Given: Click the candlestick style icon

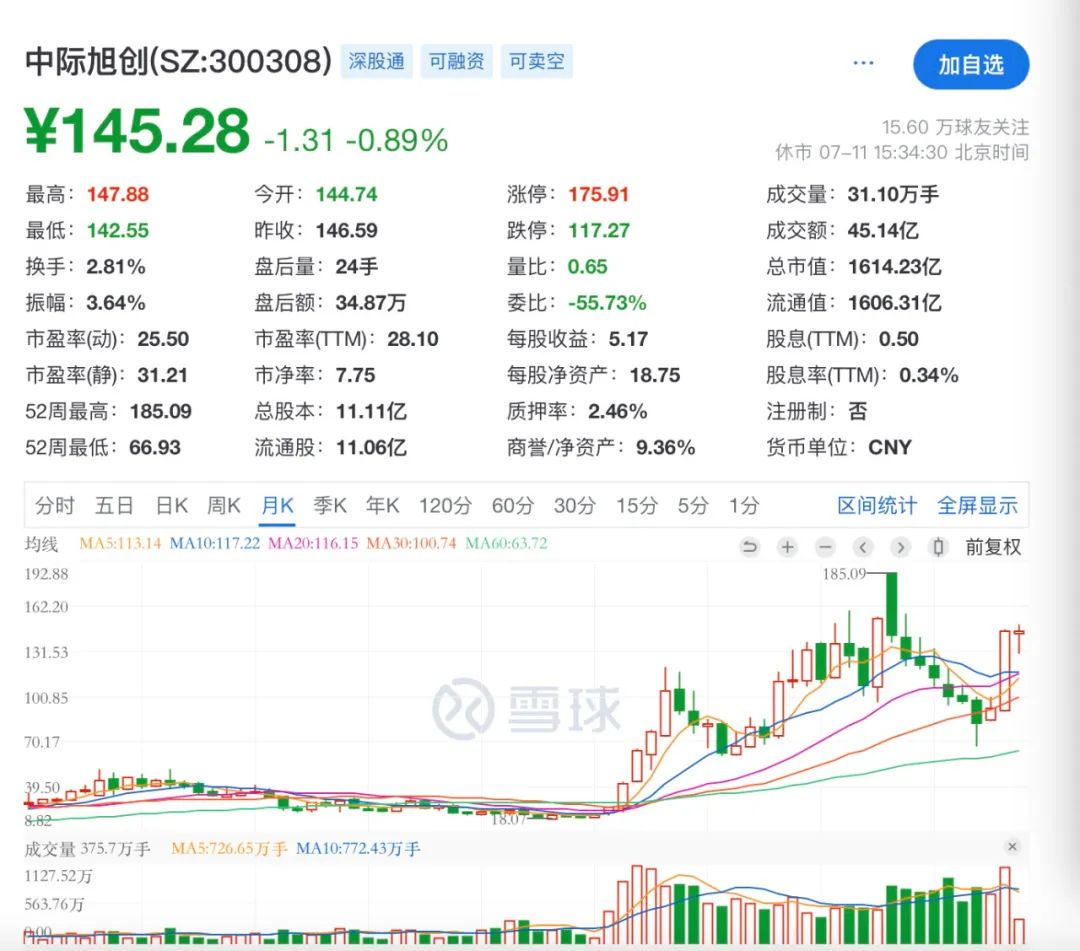Looking at the screenshot, I should click(938, 547).
